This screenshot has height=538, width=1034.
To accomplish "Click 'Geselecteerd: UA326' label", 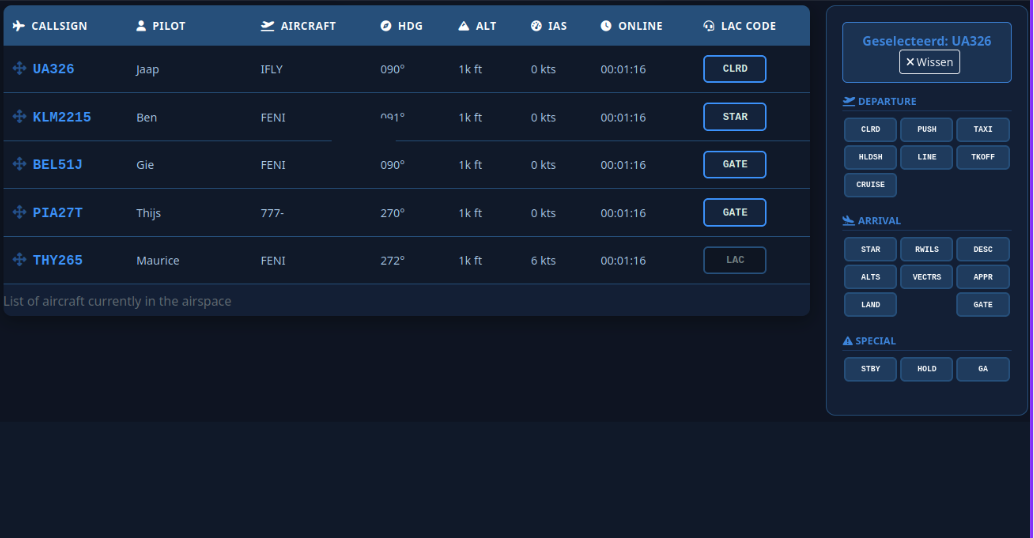I will [x=927, y=41].
